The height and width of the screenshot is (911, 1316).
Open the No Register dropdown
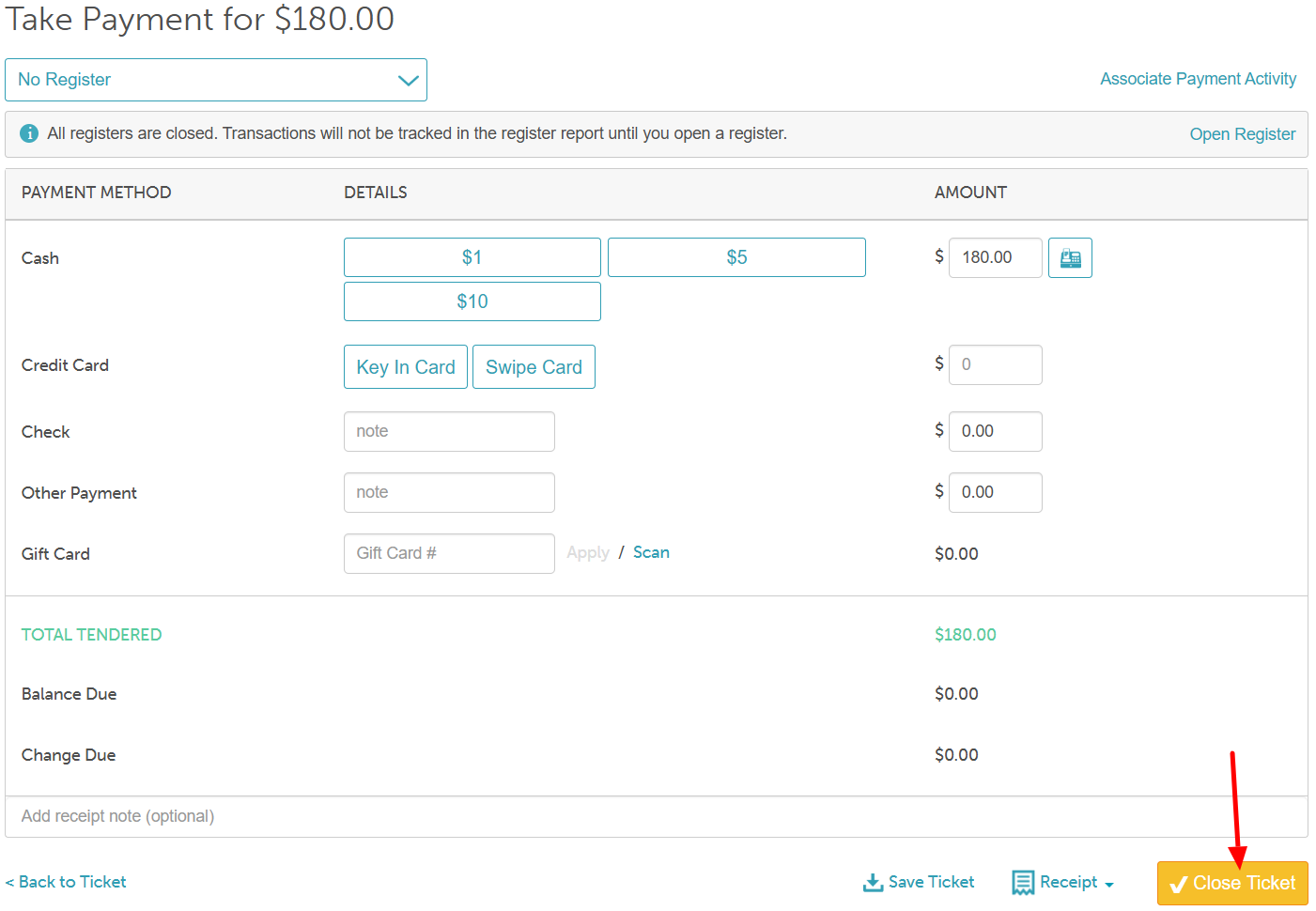[x=216, y=80]
